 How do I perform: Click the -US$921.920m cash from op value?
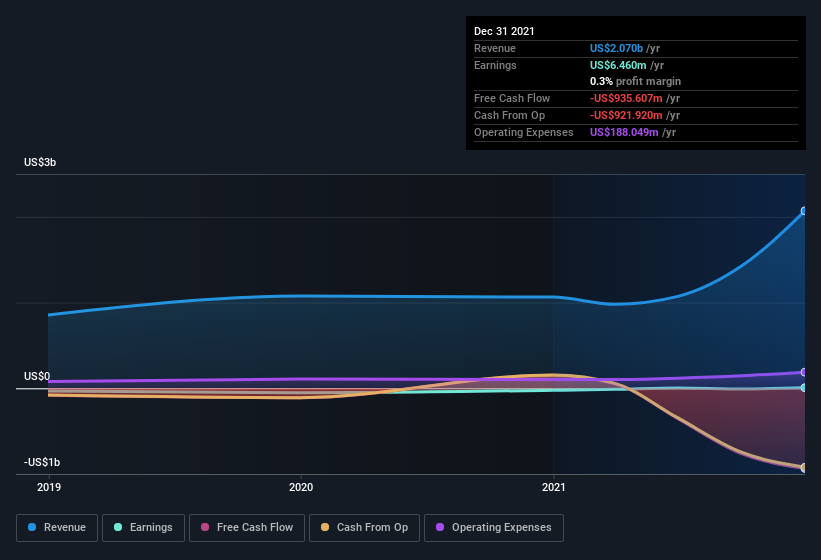(x=626, y=115)
